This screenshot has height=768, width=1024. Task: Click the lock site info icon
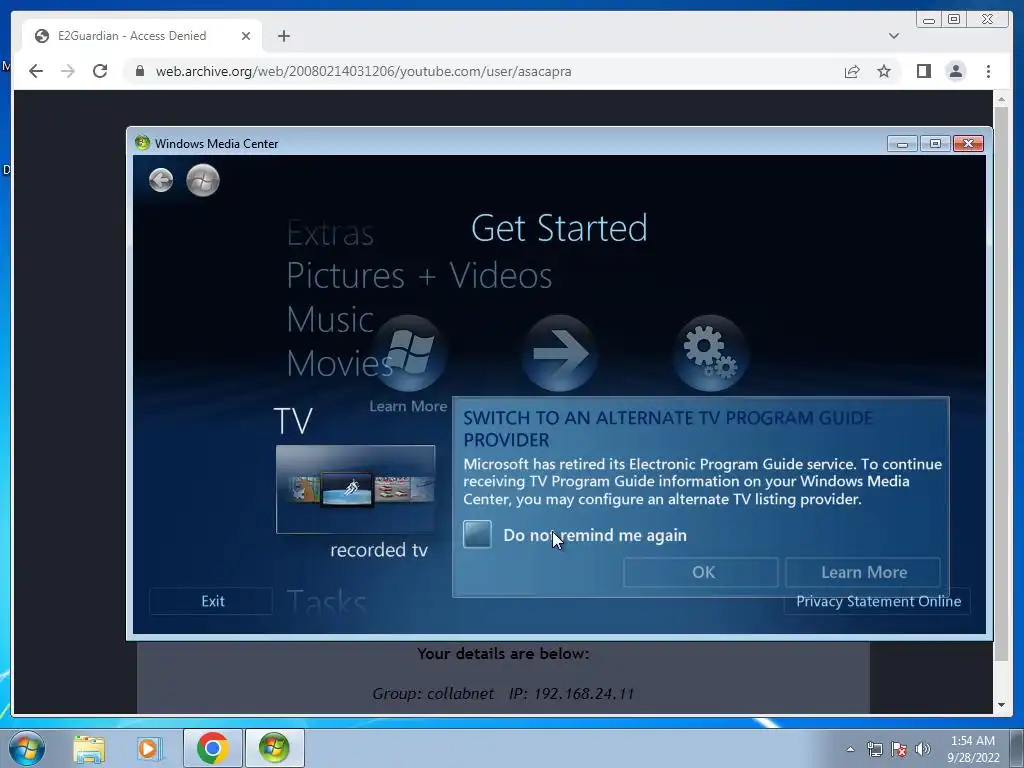[140, 71]
